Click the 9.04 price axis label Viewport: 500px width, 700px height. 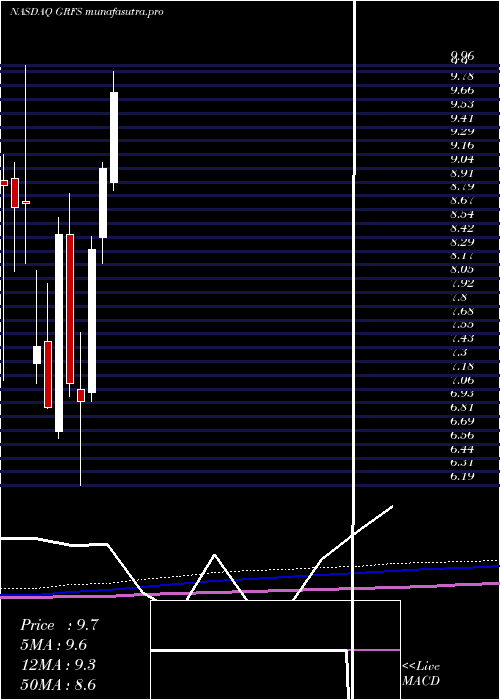coord(462,159)
